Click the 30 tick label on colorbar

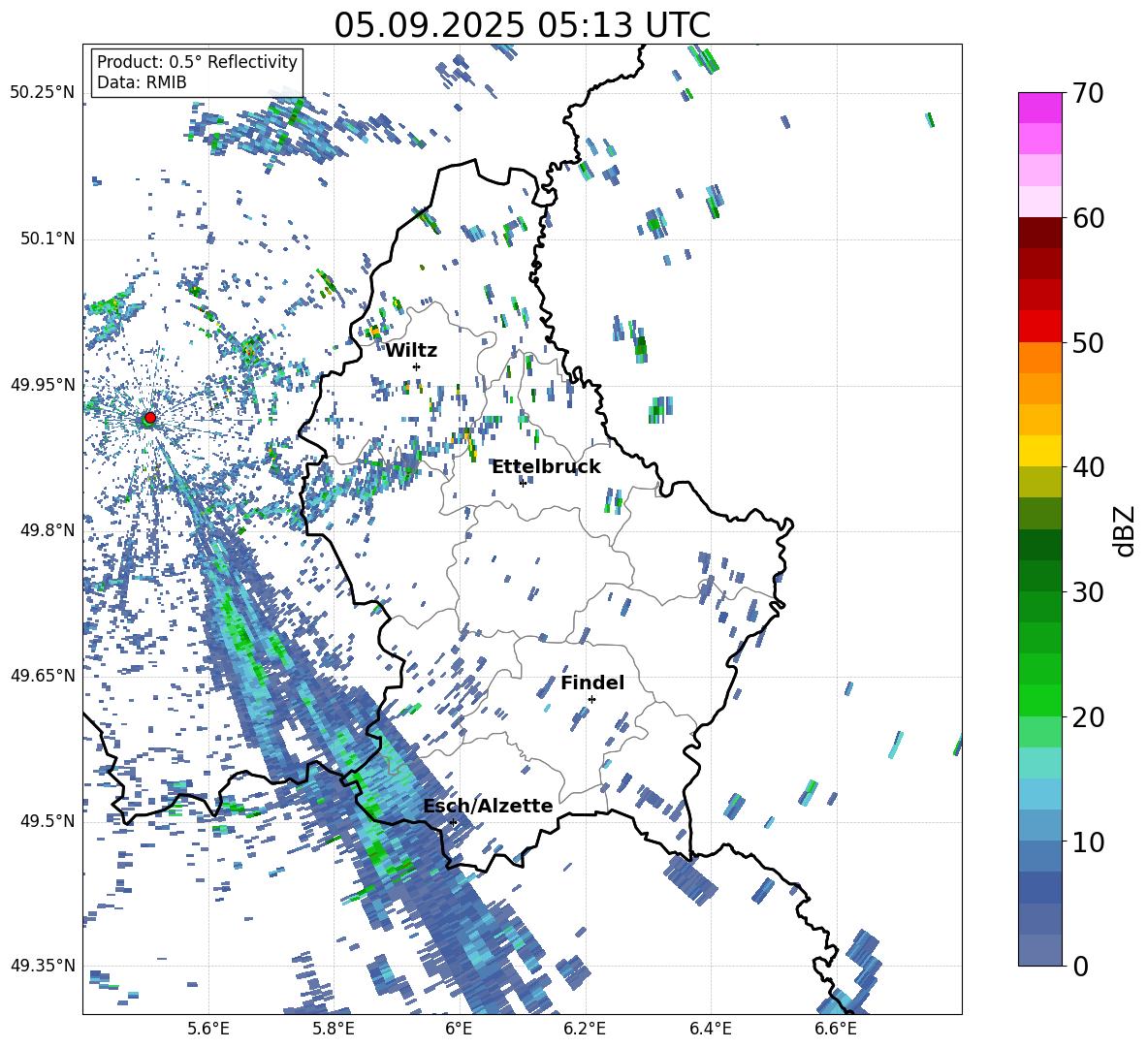1088,592
